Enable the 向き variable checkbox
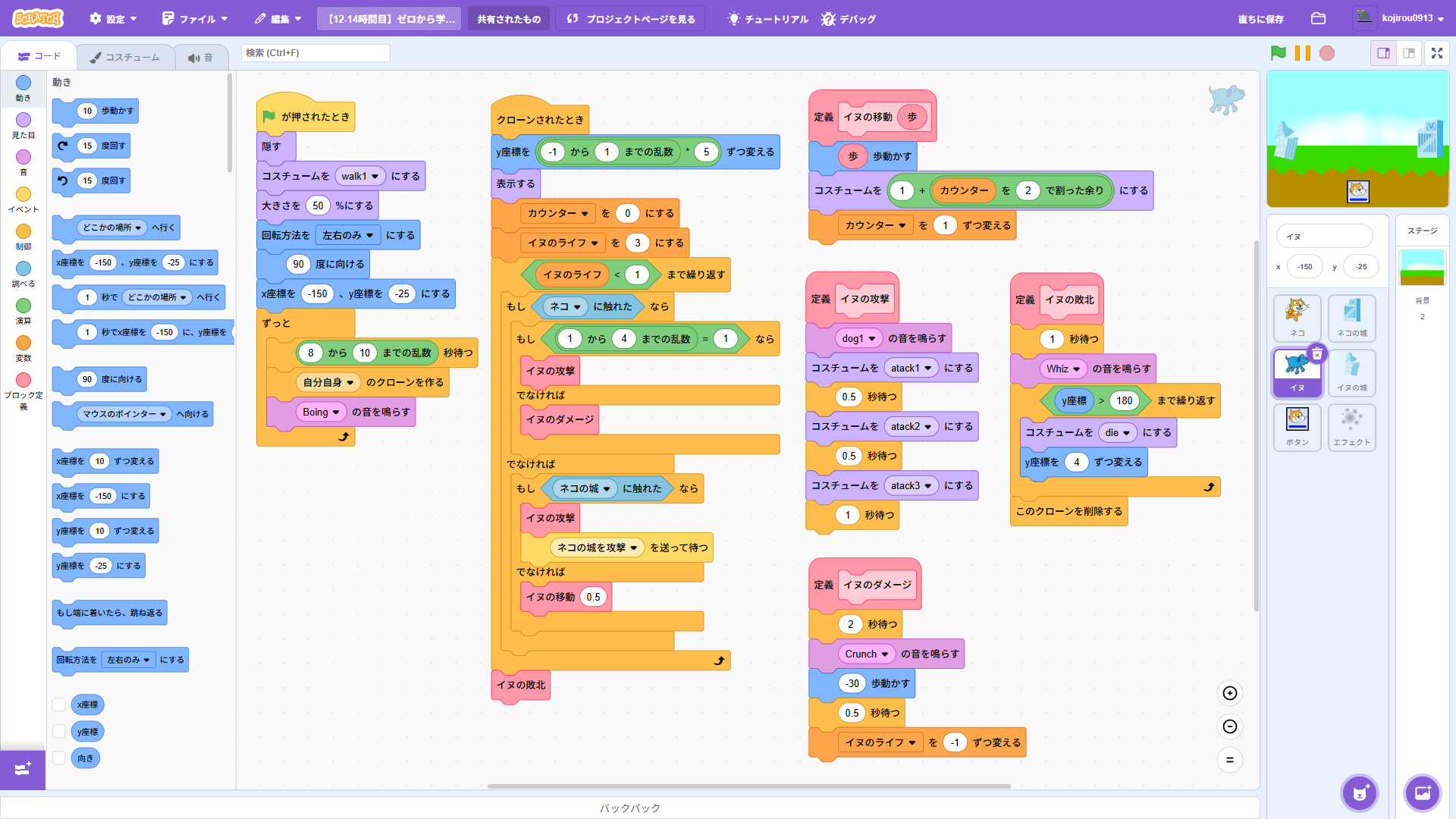Screen dimensions: 1456x819 click(x=59, y=758)
